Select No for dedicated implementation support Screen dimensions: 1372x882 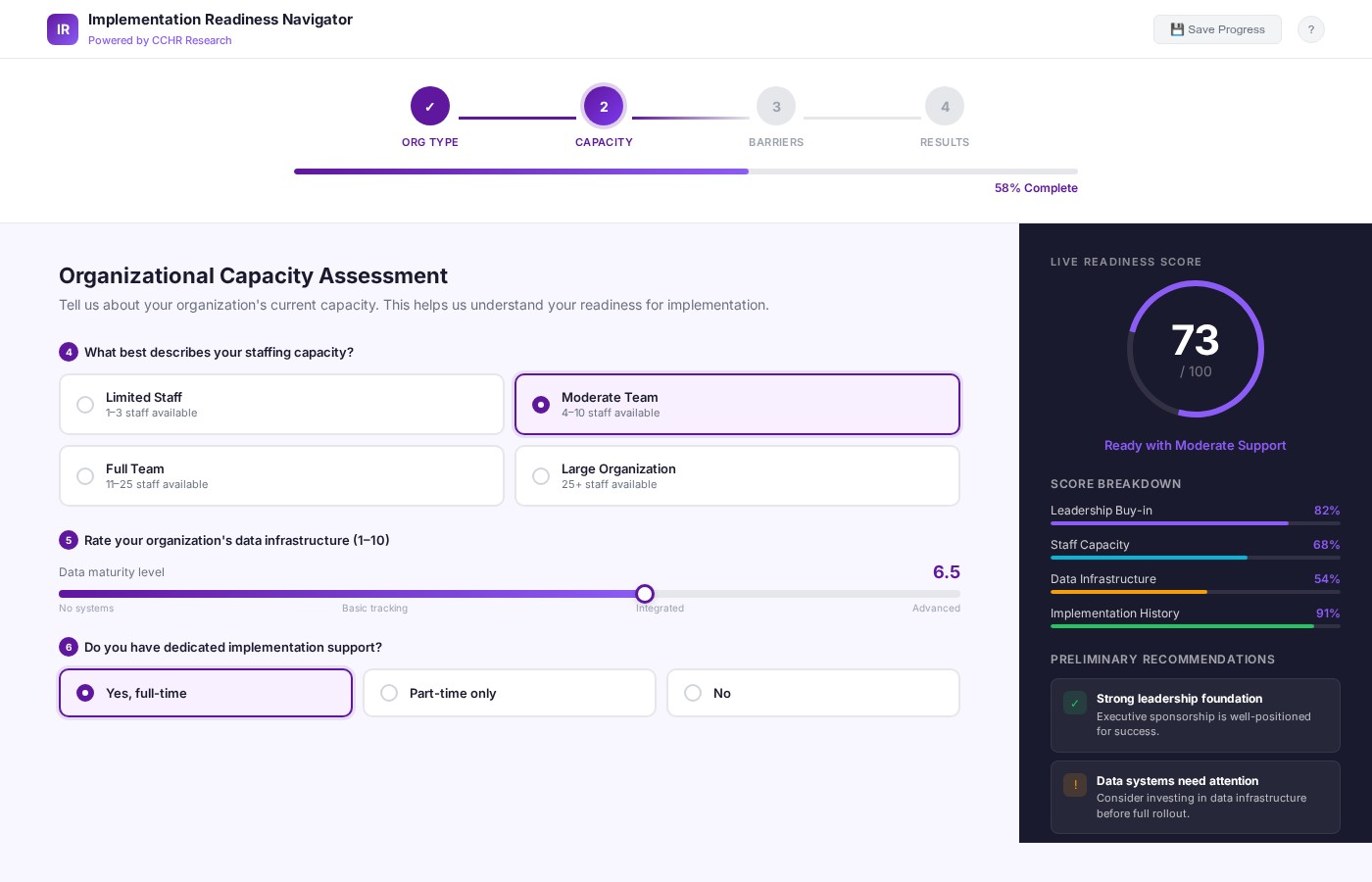coord(813,693)
